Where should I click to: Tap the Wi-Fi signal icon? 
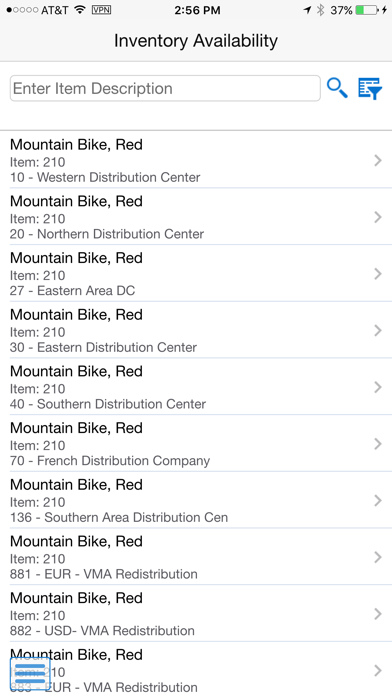79,9
